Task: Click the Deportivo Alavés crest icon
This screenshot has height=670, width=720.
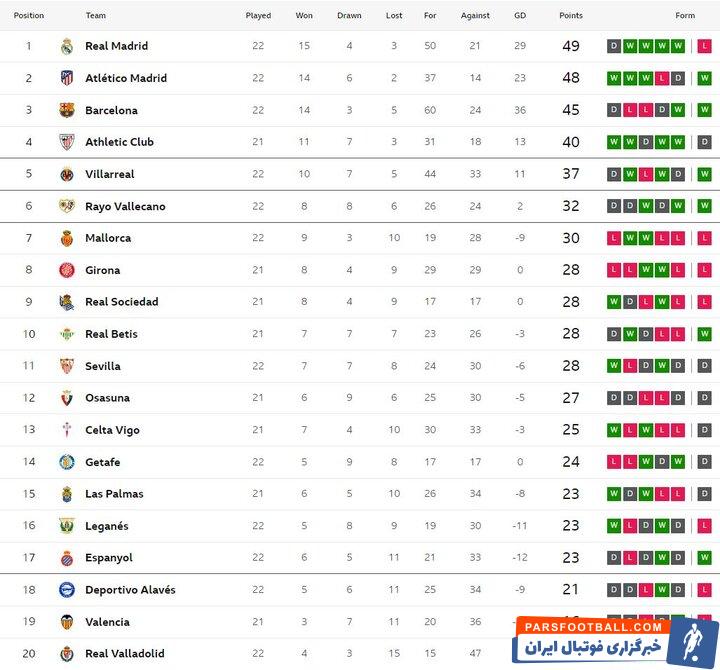Action: point(66,590)
